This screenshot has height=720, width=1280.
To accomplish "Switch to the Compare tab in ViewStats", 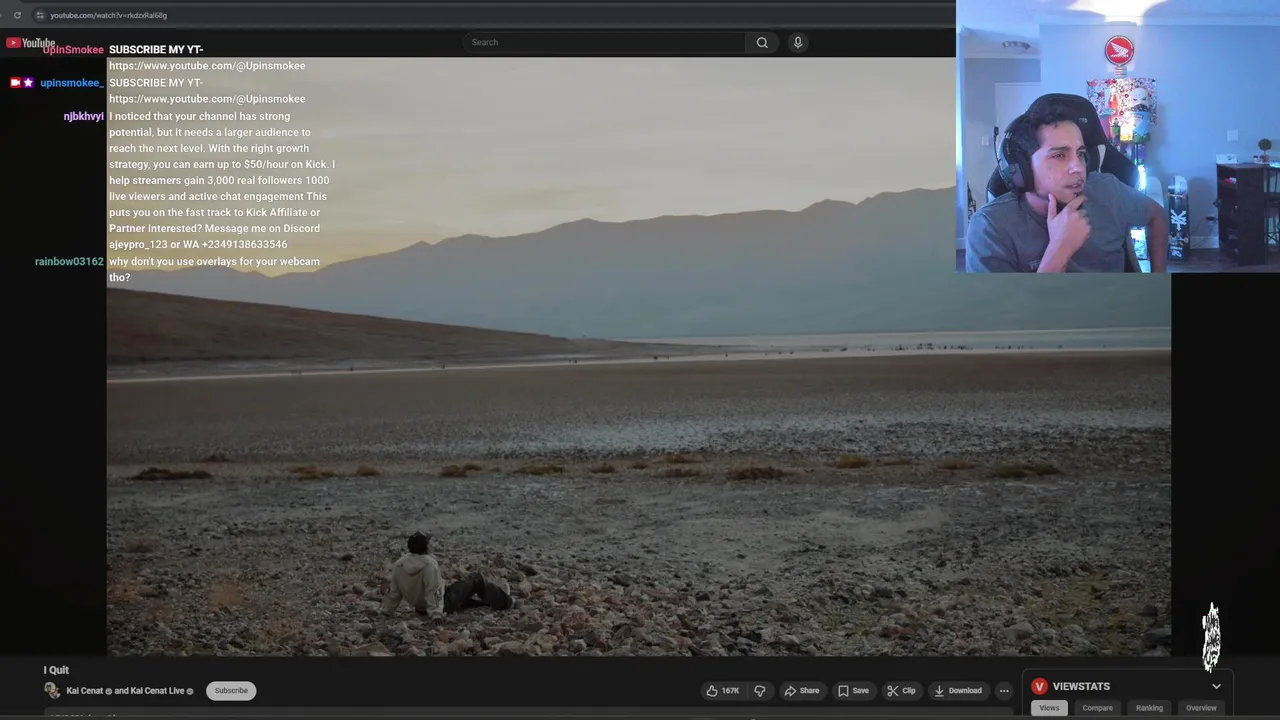I will click(1097, 708).
